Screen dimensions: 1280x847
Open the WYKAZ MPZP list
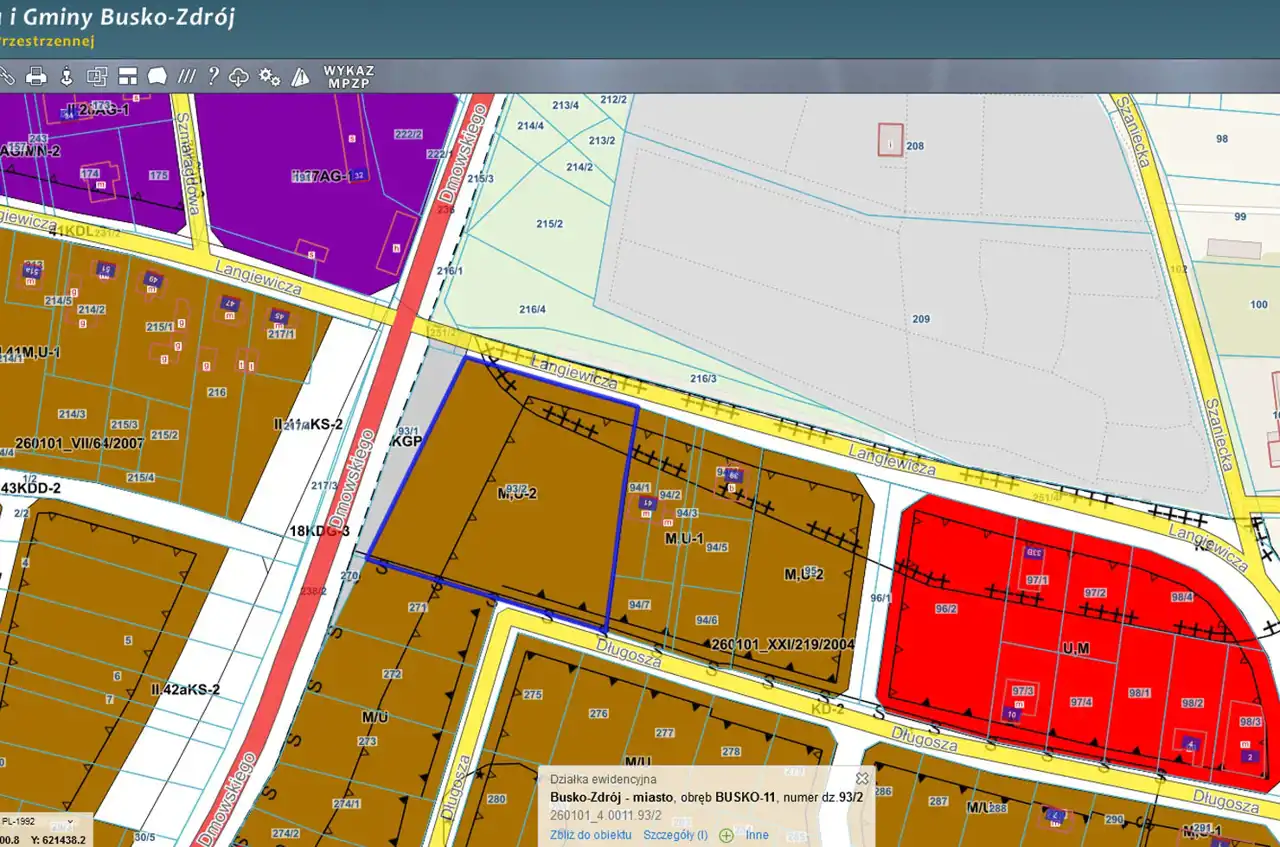tap(348, 77)
